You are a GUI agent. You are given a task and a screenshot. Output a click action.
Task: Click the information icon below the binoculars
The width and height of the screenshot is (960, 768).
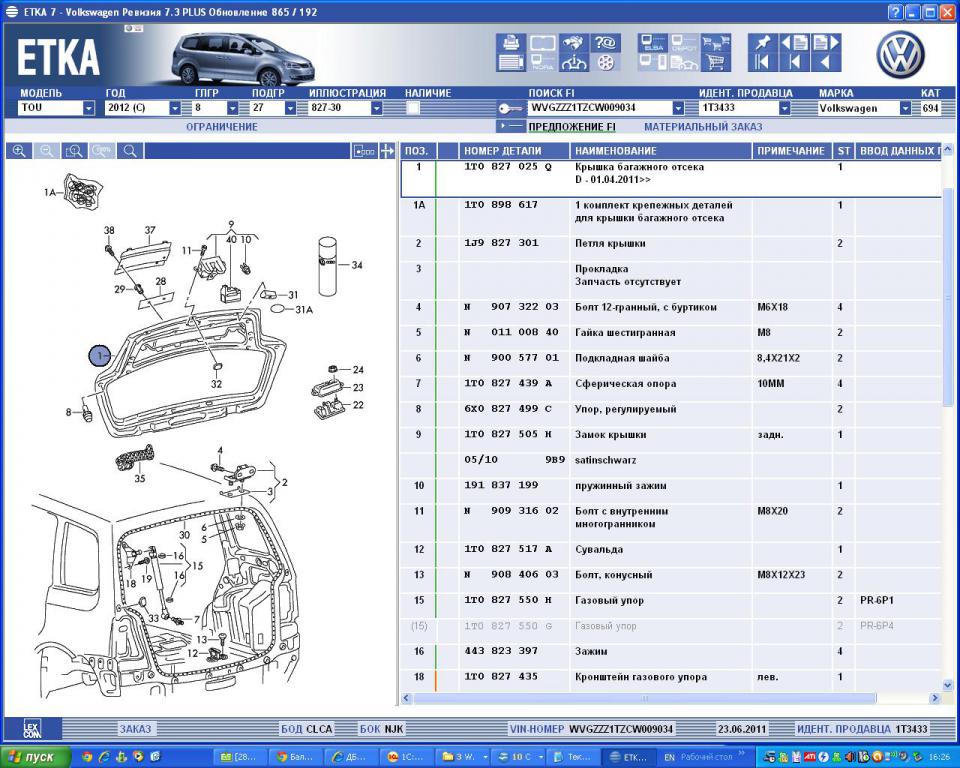click(574, 62)
